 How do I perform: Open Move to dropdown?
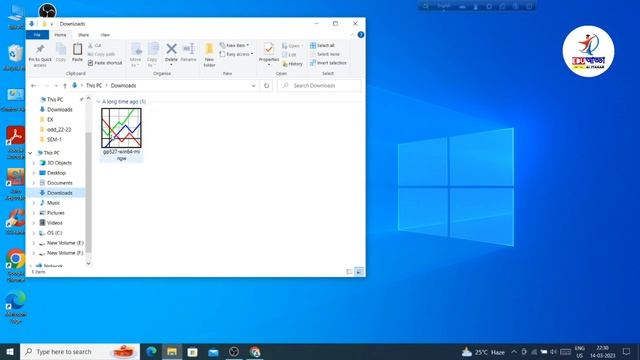[136, 55]
